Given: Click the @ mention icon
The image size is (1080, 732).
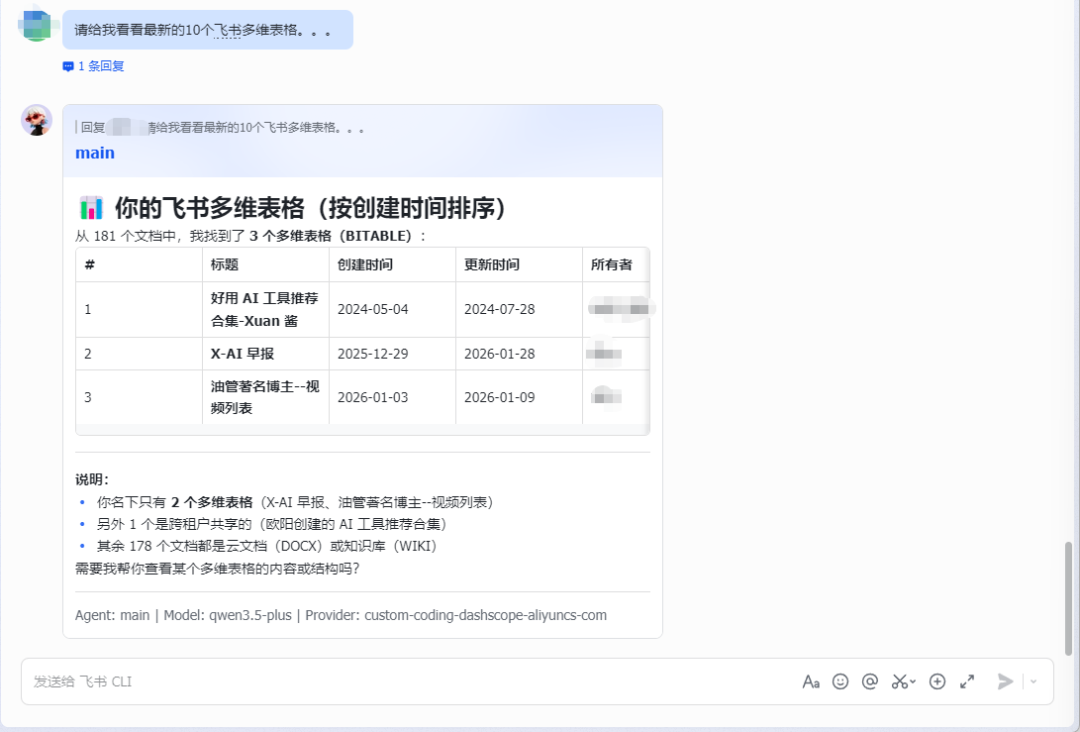Looking at the screenshot, I should [870, 681].
